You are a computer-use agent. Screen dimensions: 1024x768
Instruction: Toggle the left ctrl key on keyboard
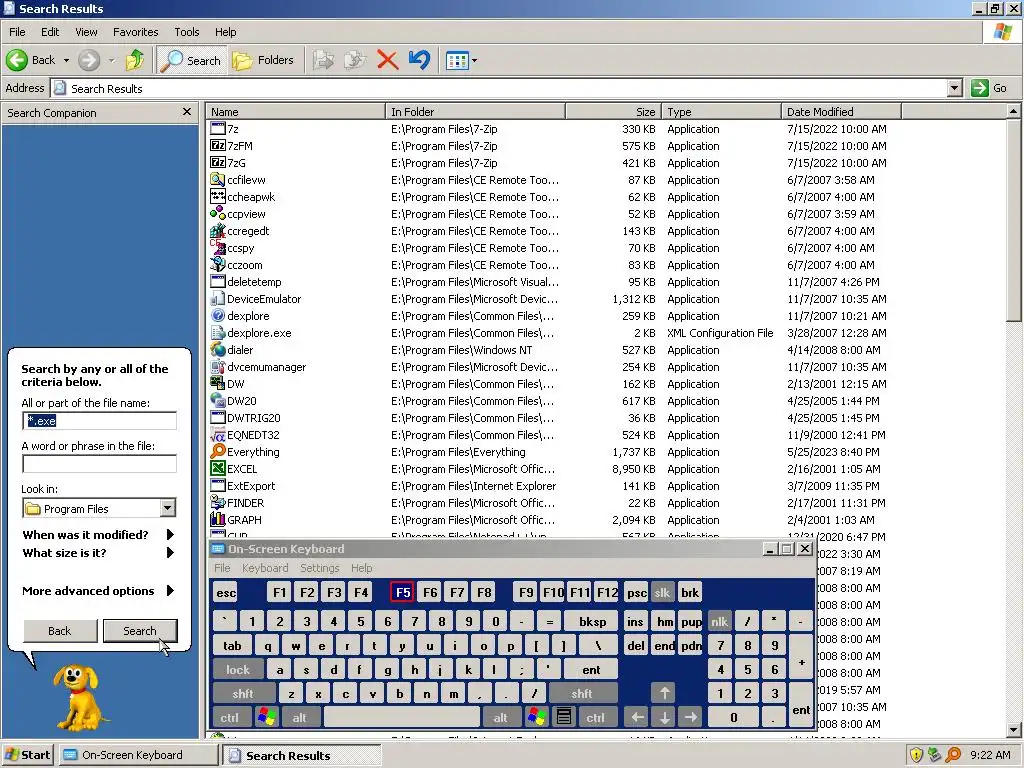coord(230,718)
